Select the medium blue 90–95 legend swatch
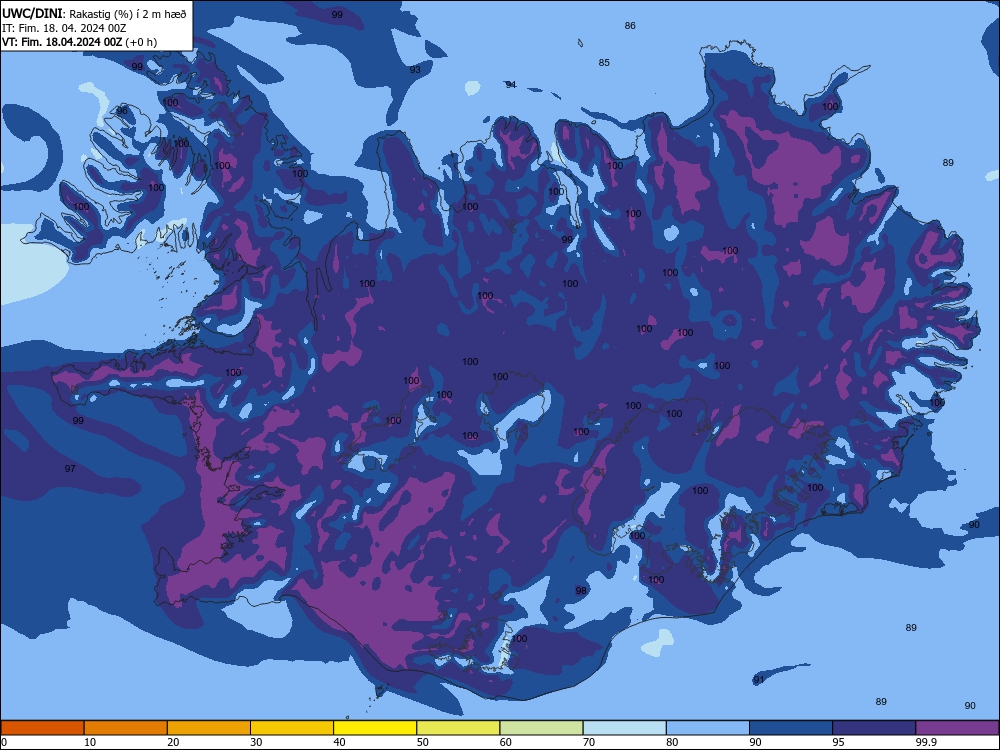This screenshot has width=1000, height=750. tap(791, 728)
